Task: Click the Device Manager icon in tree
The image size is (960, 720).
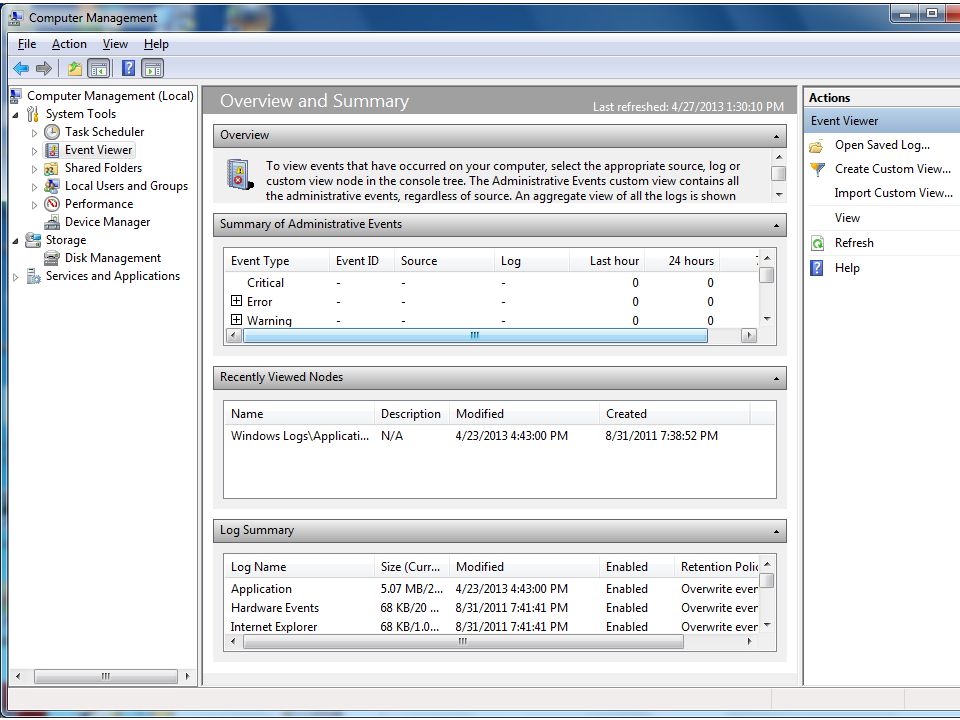Action: click(52, 222)
